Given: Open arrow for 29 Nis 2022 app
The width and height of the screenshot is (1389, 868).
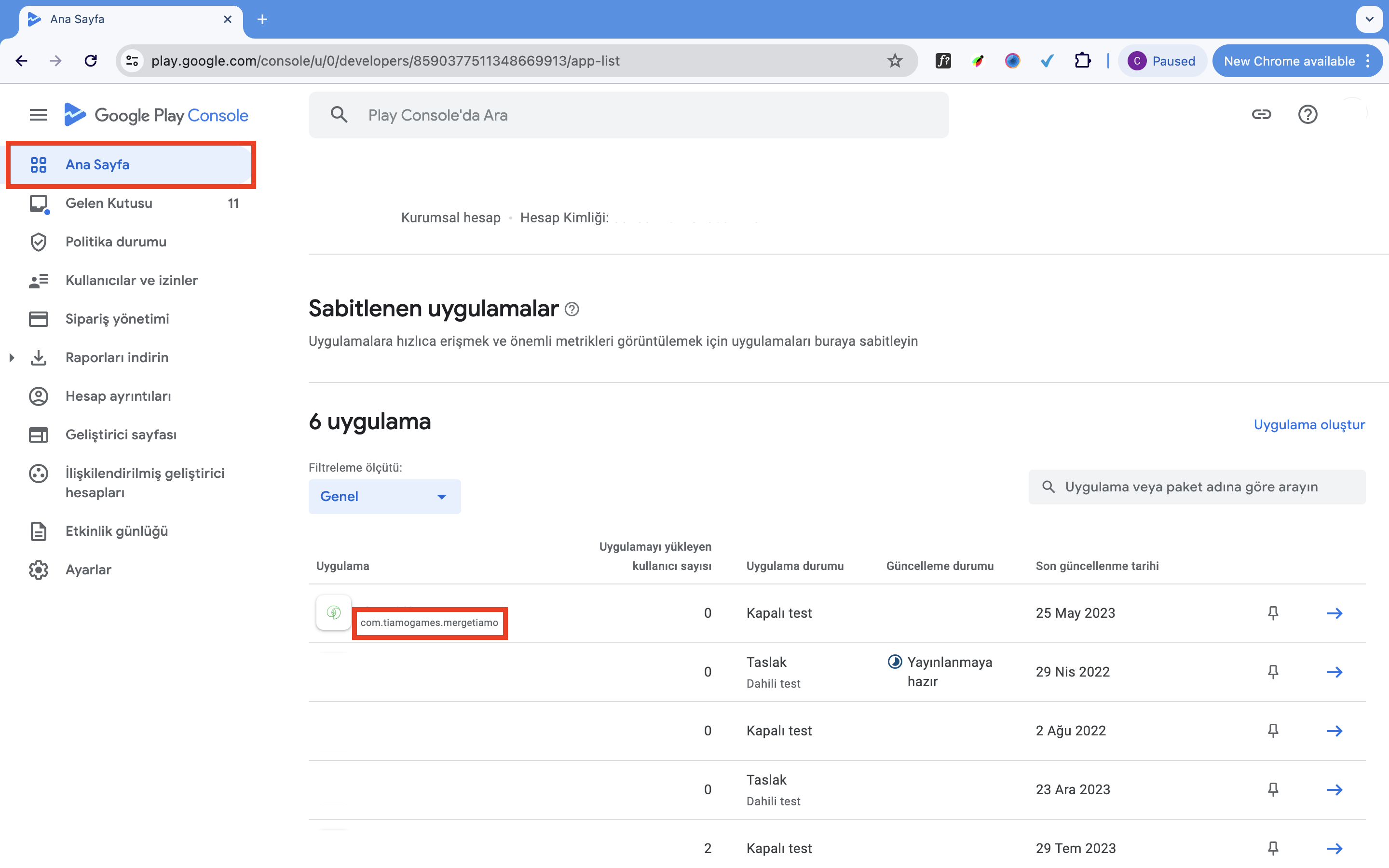Looking at the screenshot, I should 1335,672.
